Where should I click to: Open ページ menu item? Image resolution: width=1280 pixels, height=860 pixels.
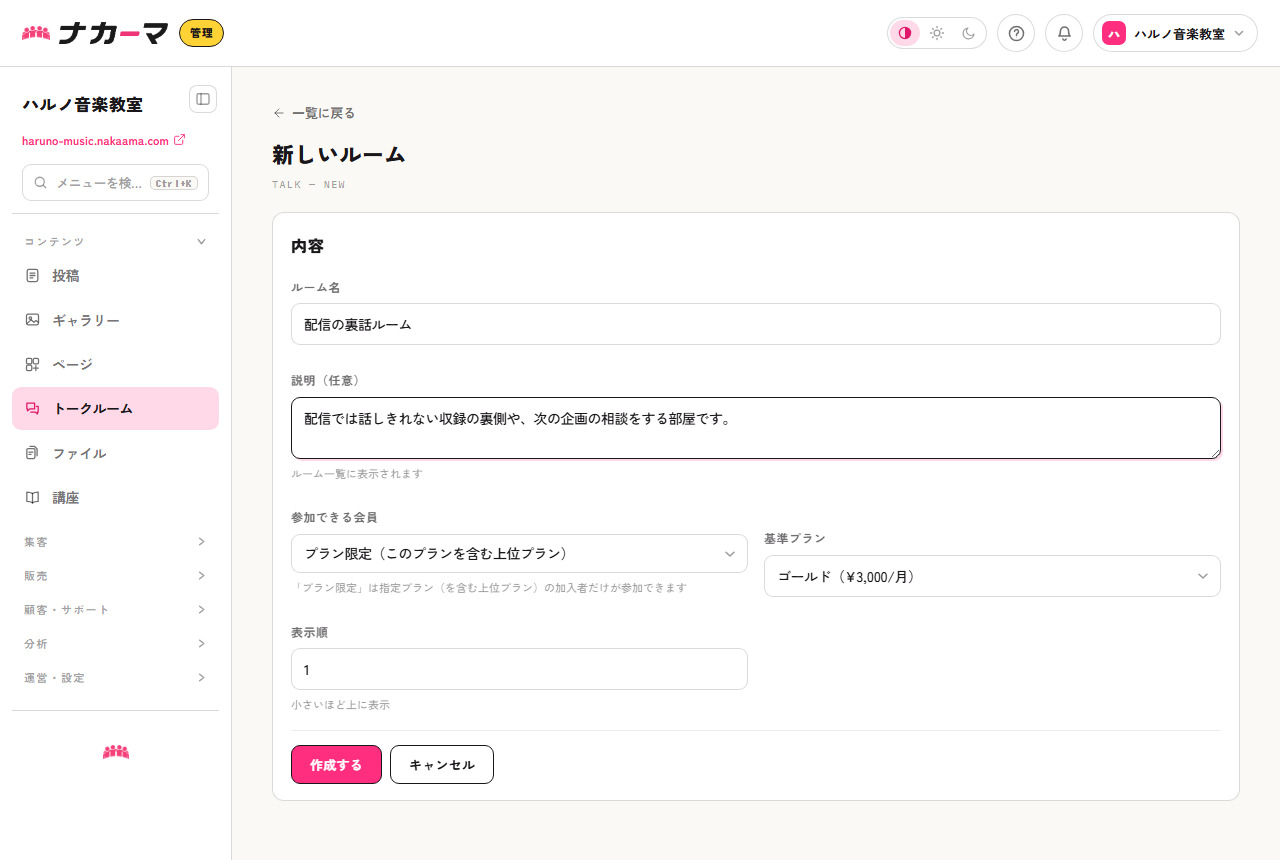[115, 364]
